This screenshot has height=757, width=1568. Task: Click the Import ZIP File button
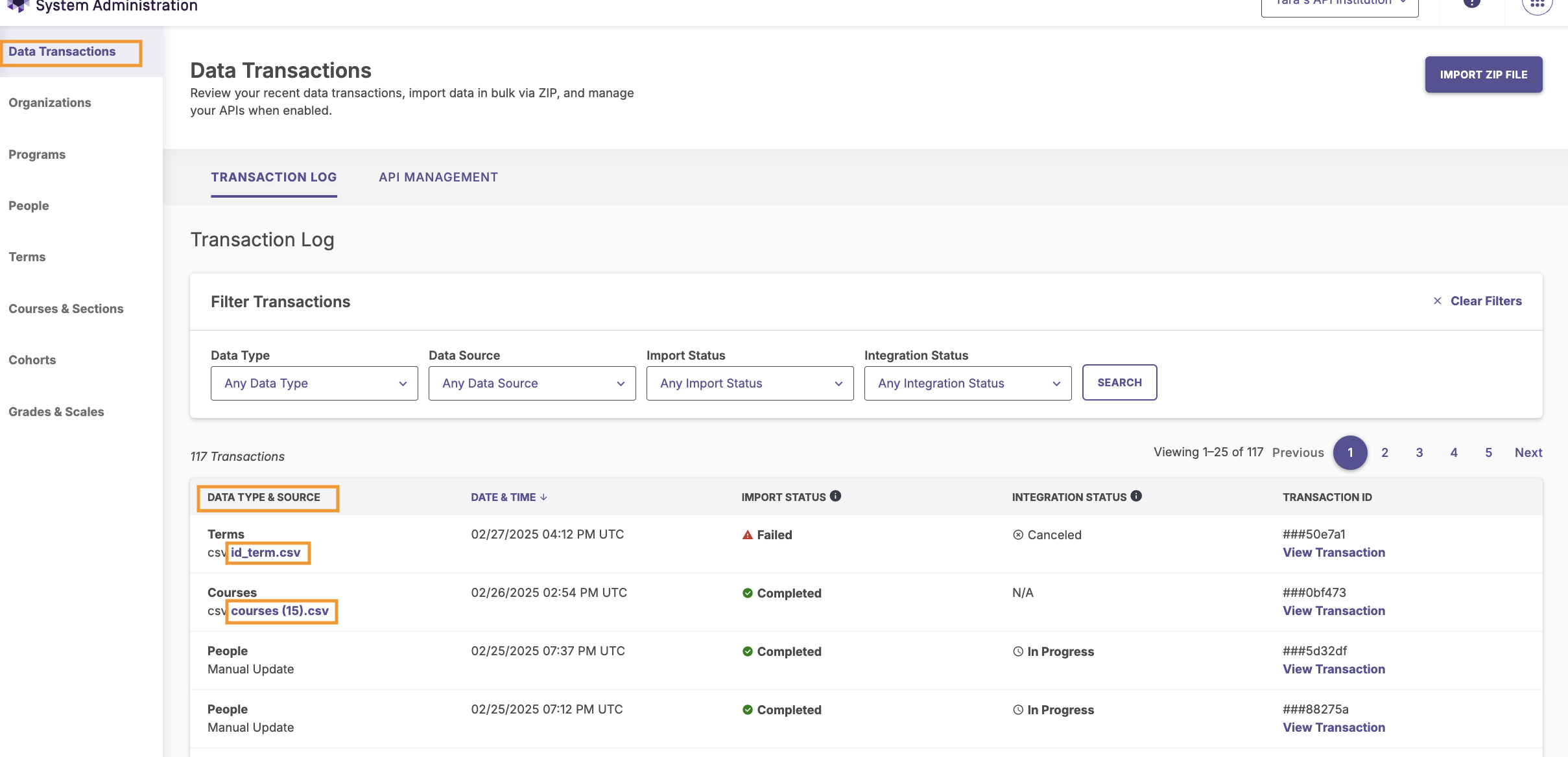1484,75
